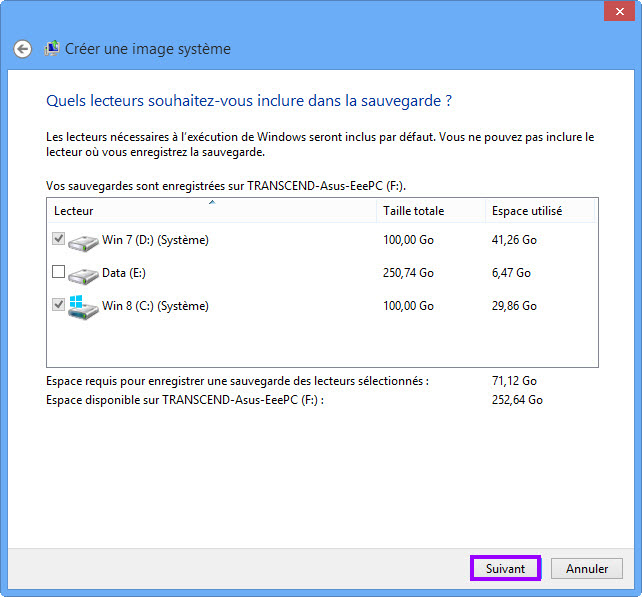Click the Win 8 (C:) Windows drive icon
The image size is (642, 597).
coord(84,306)
